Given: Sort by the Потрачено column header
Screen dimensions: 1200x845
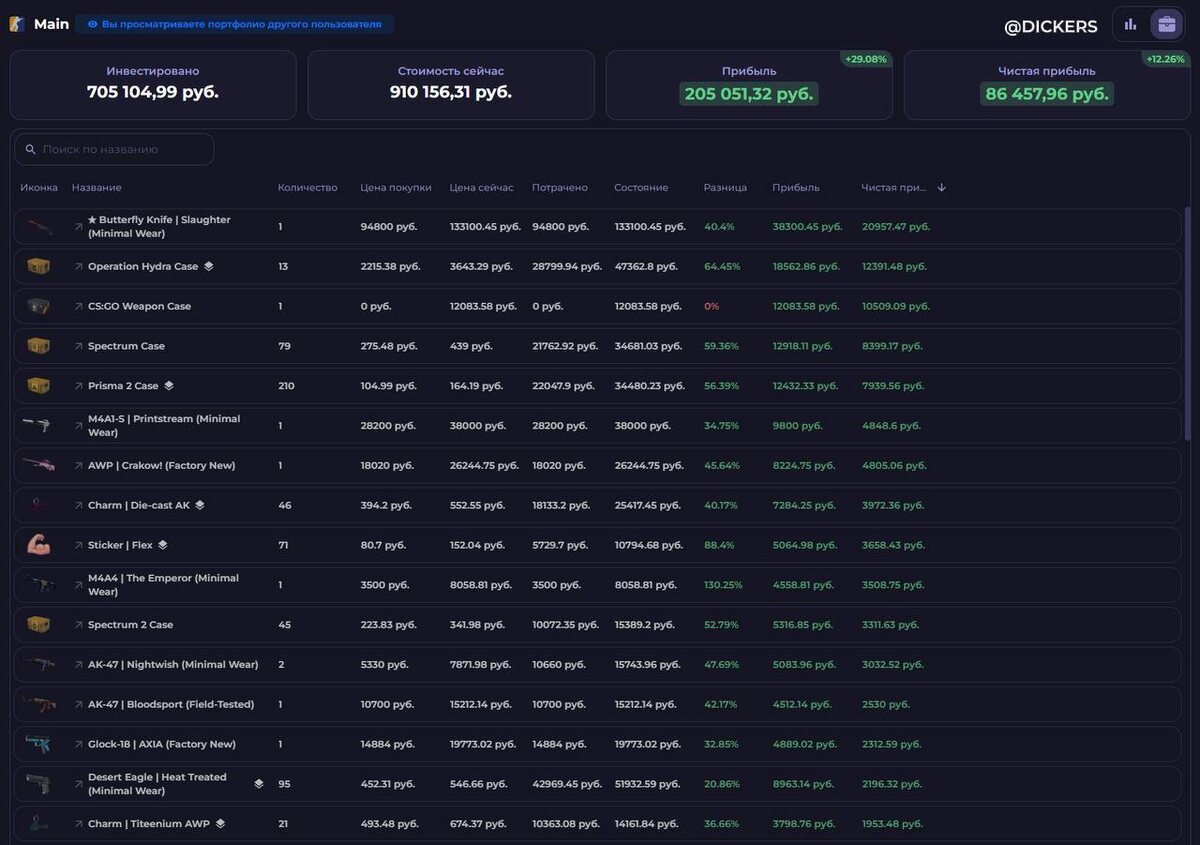Looking at the screenshot, I should click(x=560, y=187).
